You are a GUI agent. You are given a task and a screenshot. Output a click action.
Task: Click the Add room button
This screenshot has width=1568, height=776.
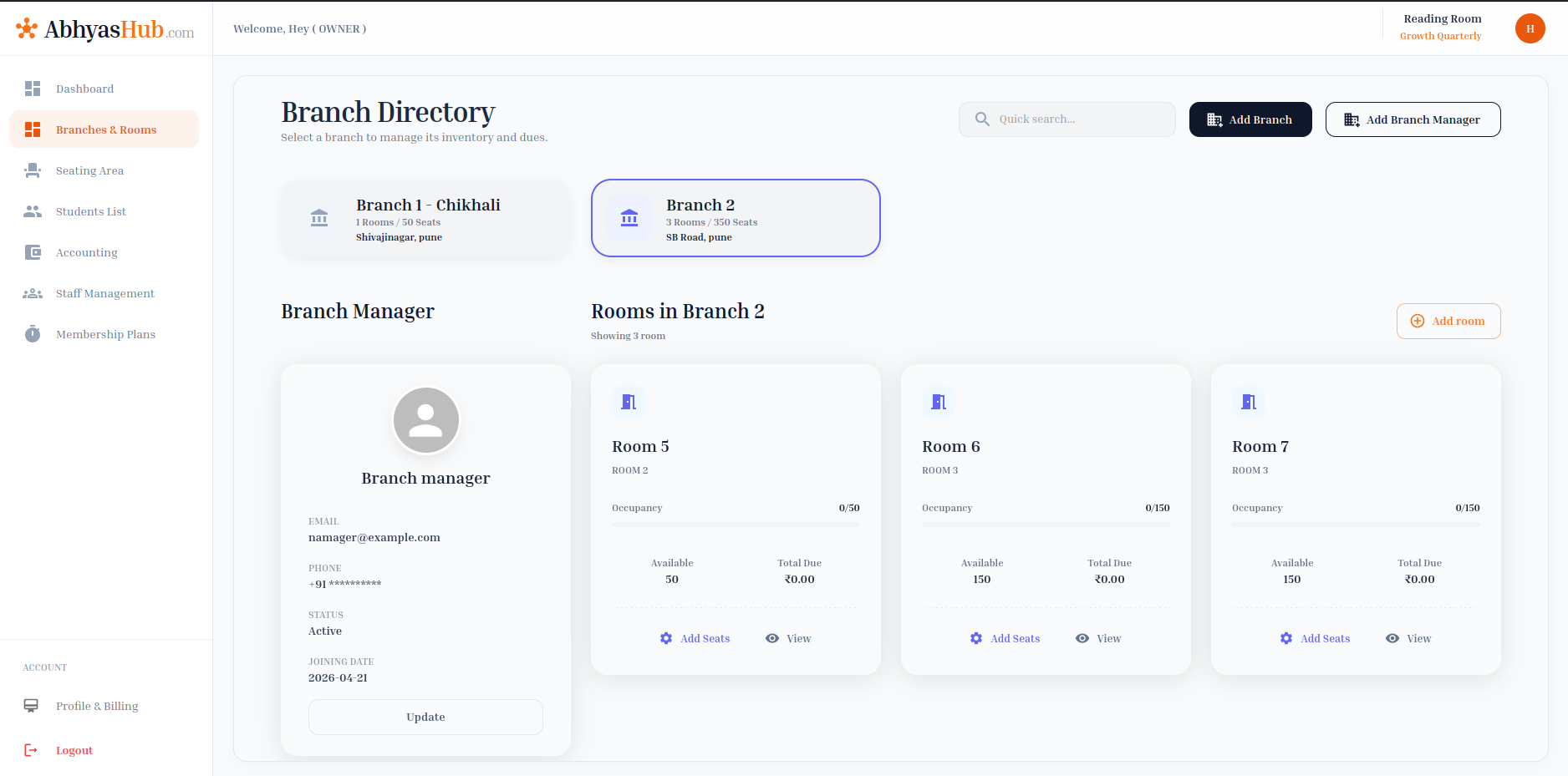pos(1448,321)
